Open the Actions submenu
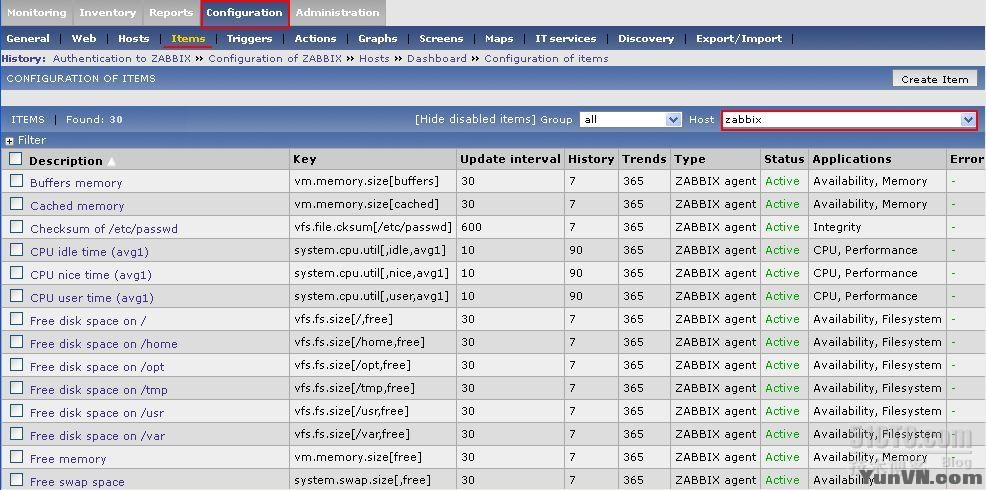This screenshot has height=490, width=986. coord(315,38)
